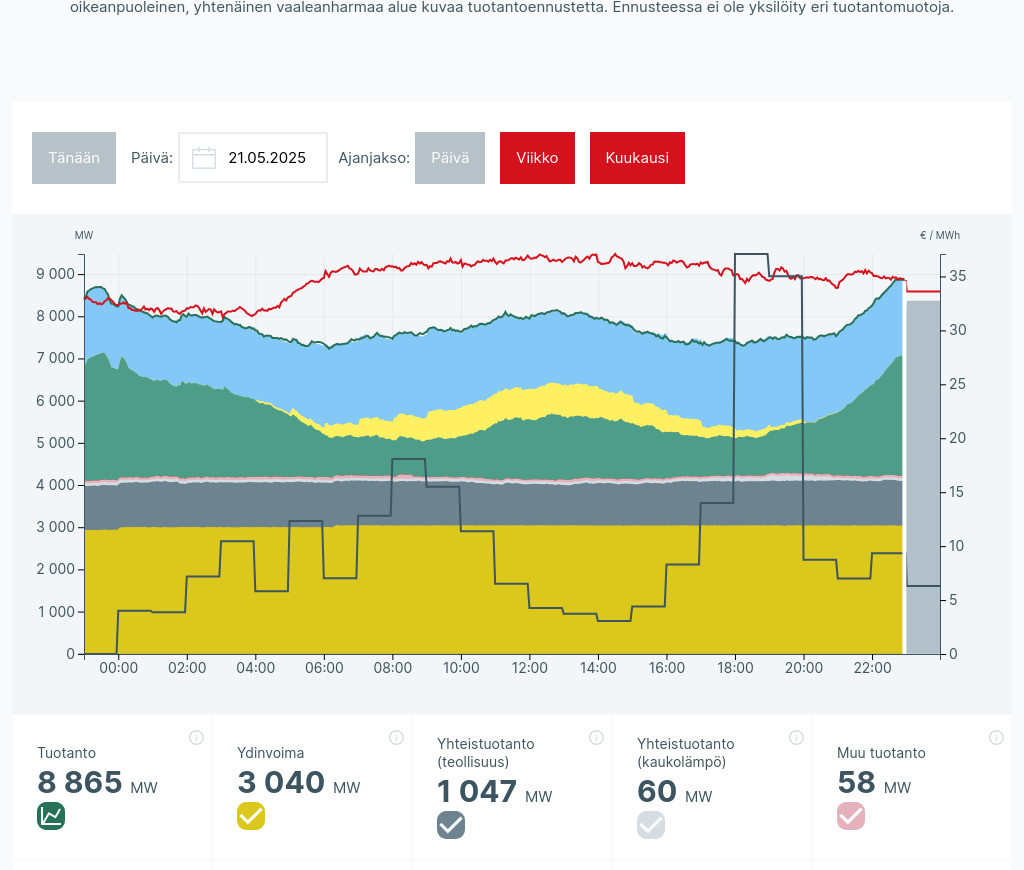Select the Päivä time period
Image resolution: width=1024 pixels, height=870 pixels.
coord(450,158)
